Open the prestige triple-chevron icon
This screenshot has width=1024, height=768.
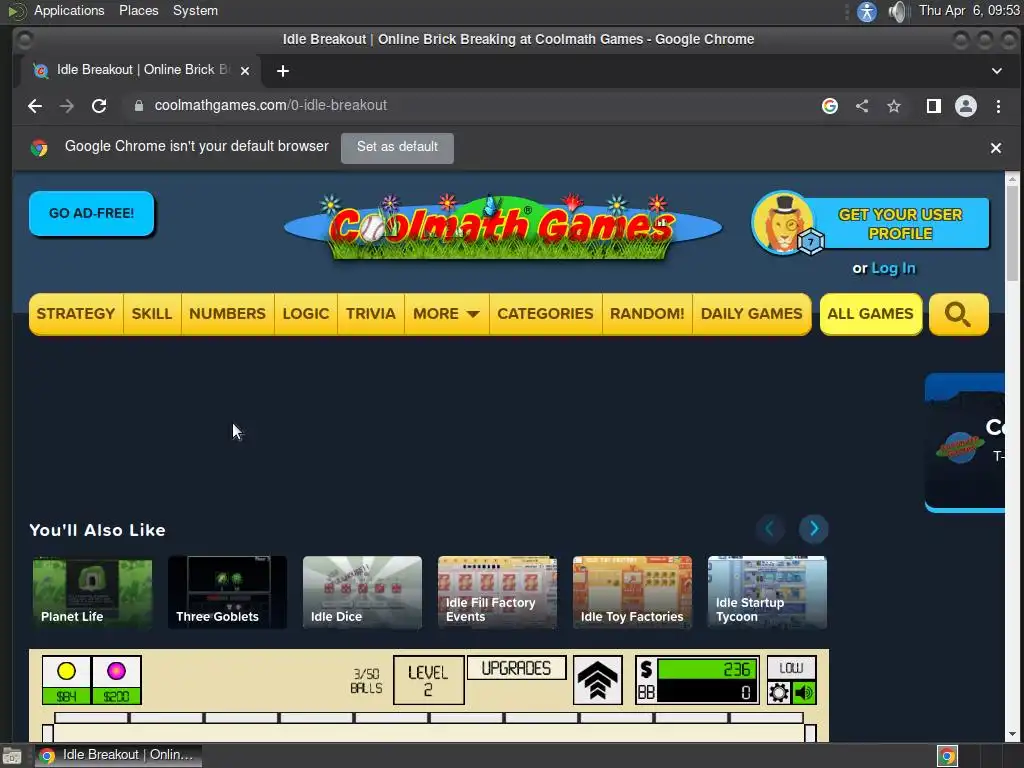pyautogui.click(x=597, y=680)
